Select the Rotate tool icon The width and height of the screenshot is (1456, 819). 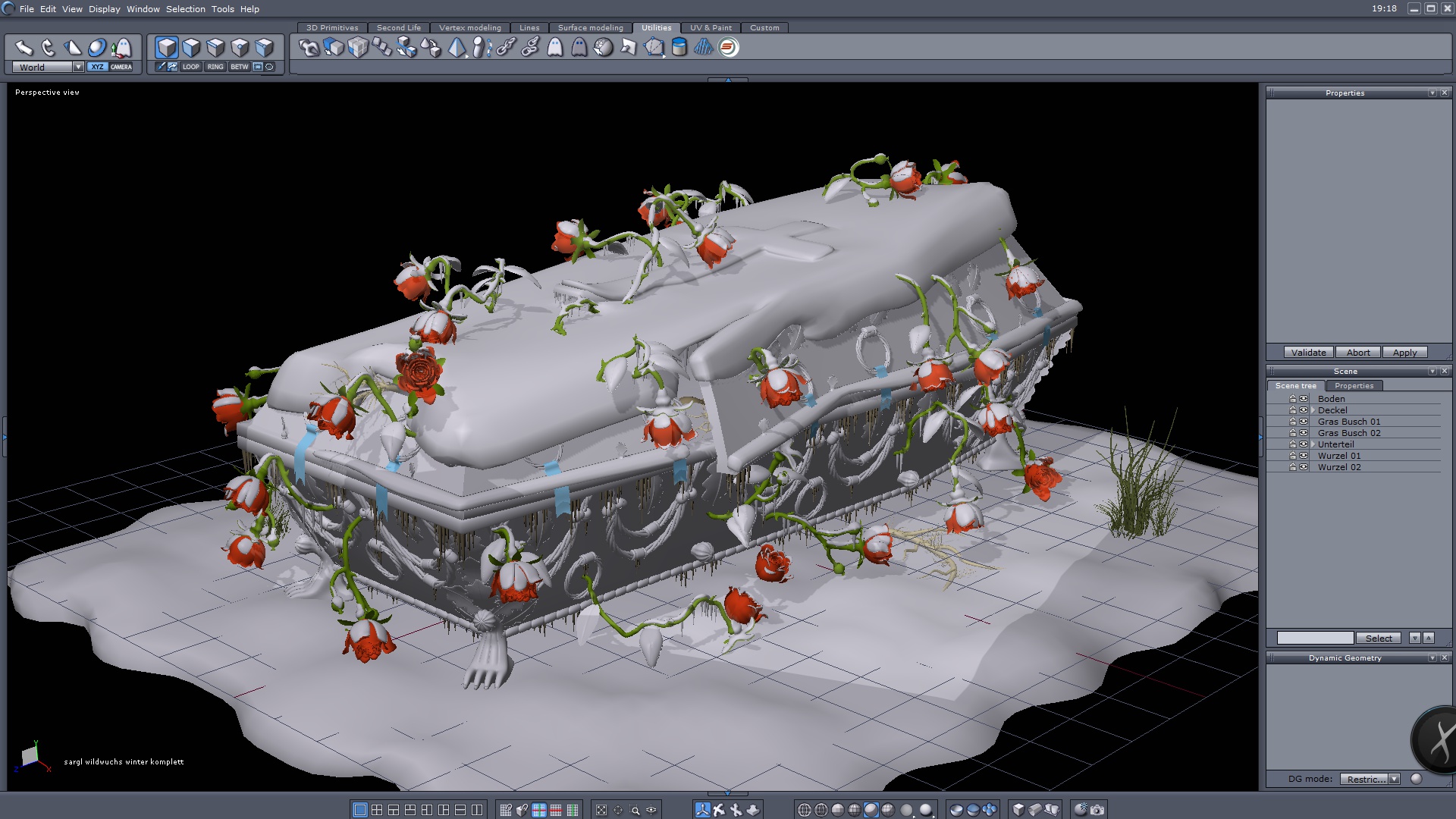[x=49, y=49]
